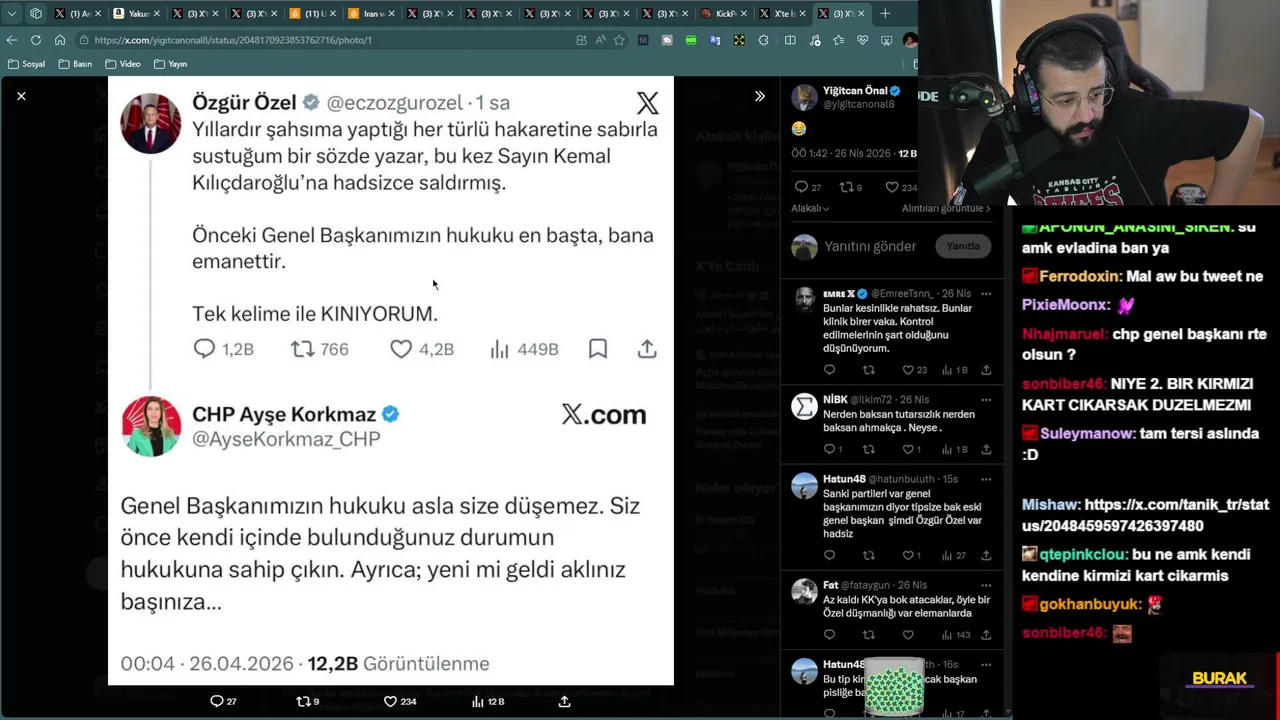Open the more menu on EMRE's reply
The height and width of the screenshot is (720, 1280).
coord(986,294)
